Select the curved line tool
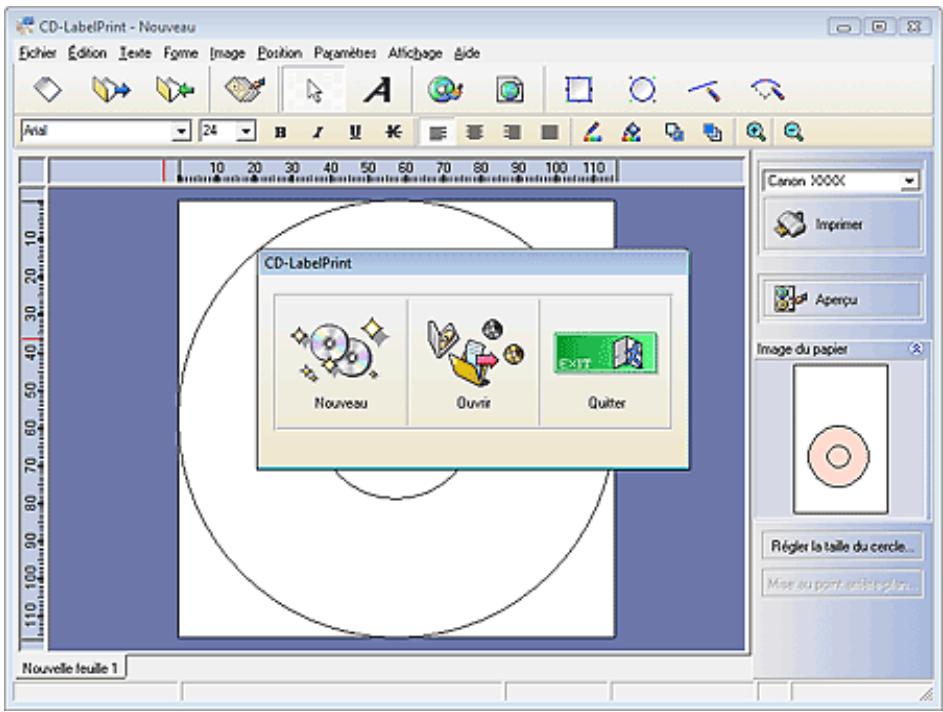943x712 pixels. (x=768, y=90)
